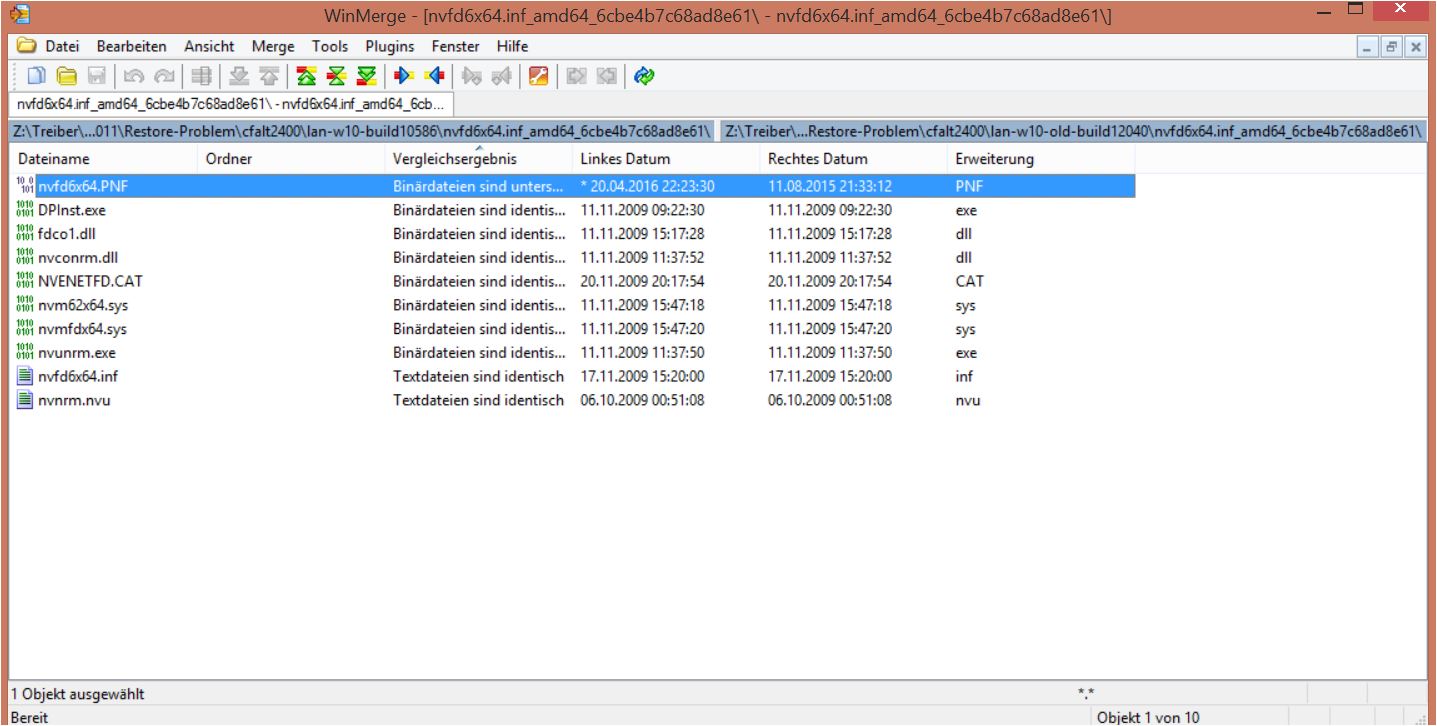This screenshot has width=1437, height=726.
Task: Open the Tools menu
Action: [x=330, y=46]
